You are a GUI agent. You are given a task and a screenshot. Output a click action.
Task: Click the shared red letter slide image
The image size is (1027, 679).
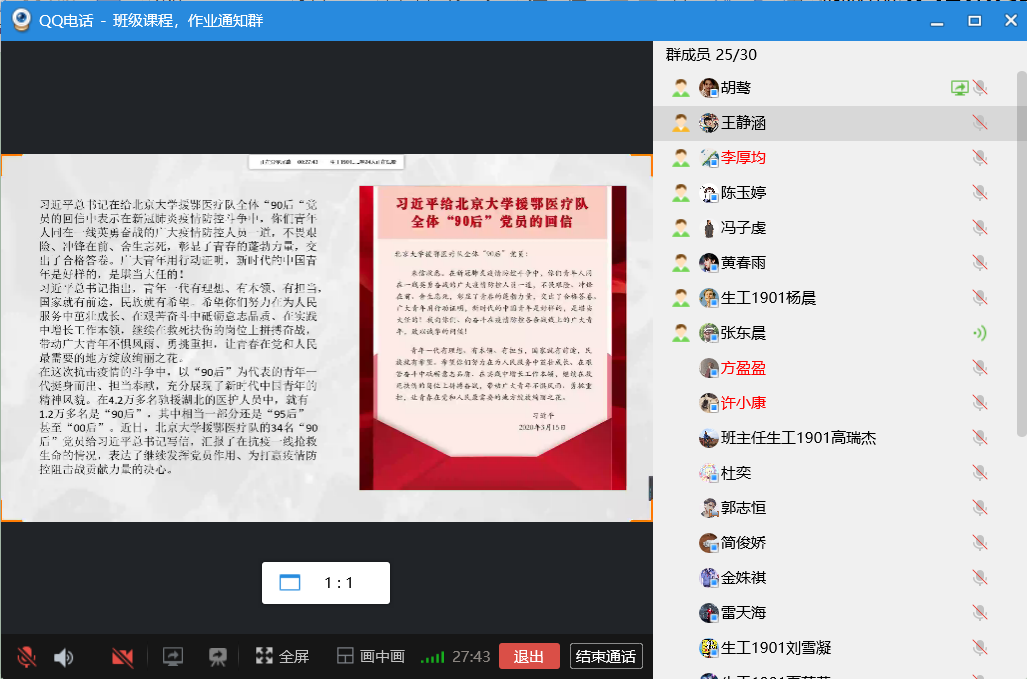[492, 337]
